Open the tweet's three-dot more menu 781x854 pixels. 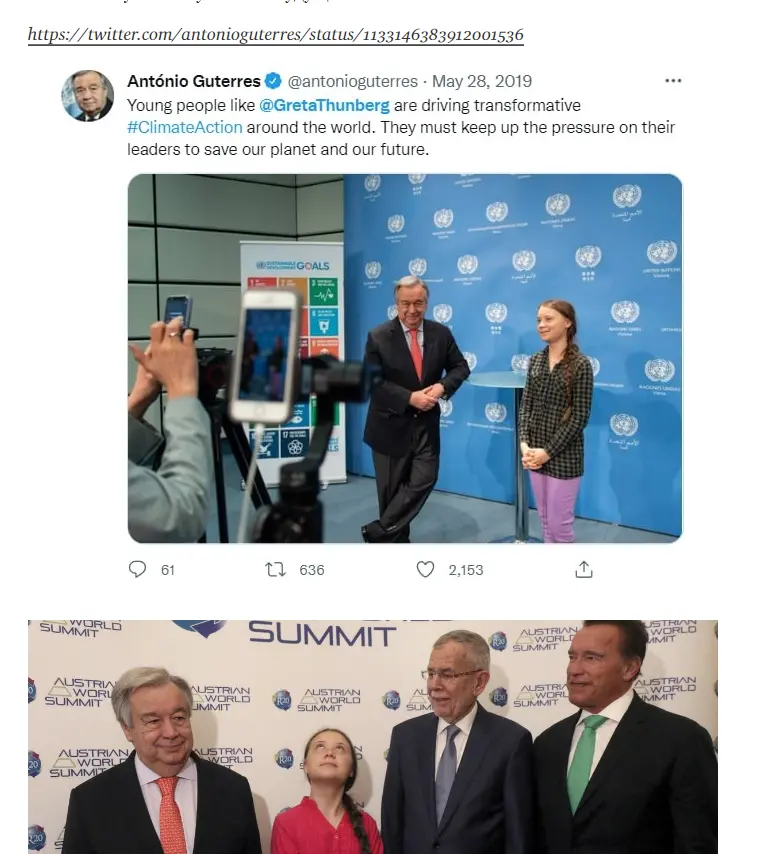click(x=673, y=81)
